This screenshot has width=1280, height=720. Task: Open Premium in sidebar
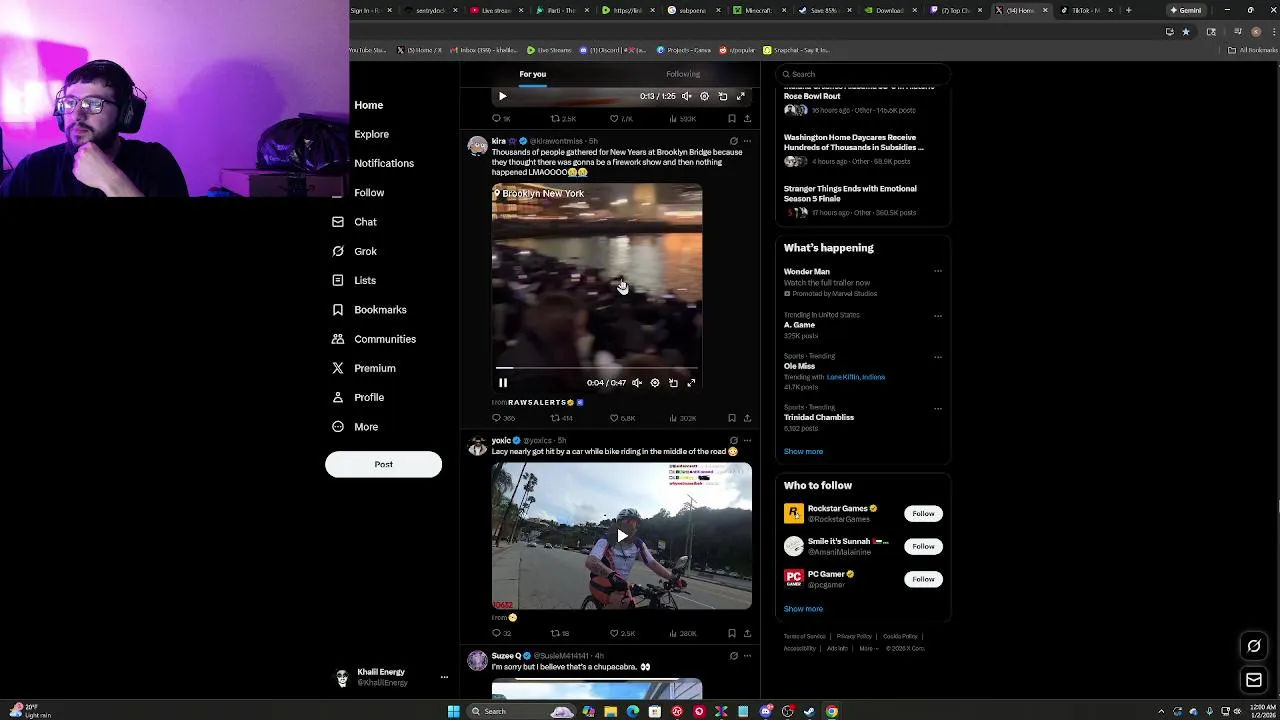(363, 368)
